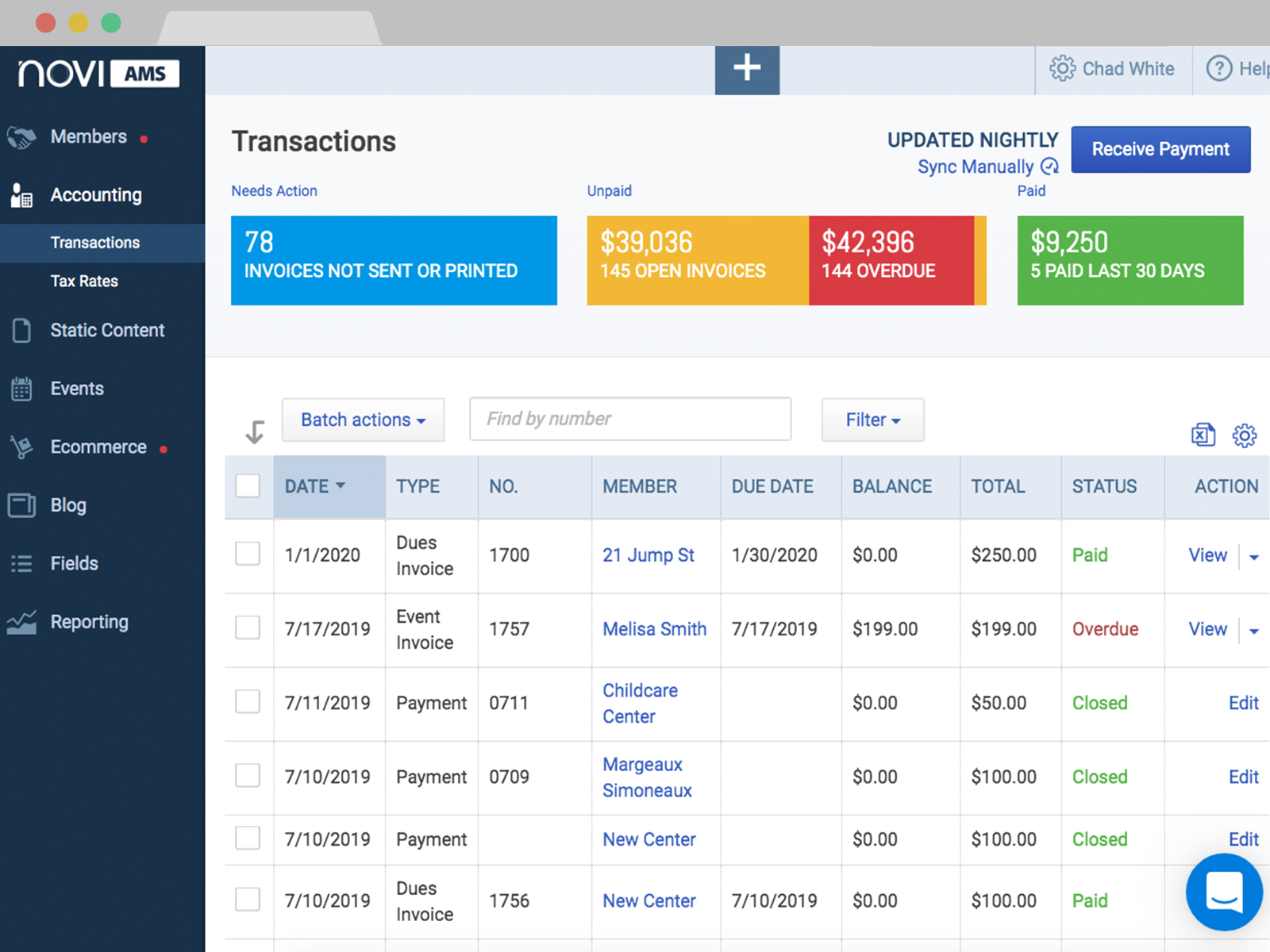Open Reporting chart icon in sidebar
The width and height of the screenshot is (1270, 952).
[x=21, y=622]
